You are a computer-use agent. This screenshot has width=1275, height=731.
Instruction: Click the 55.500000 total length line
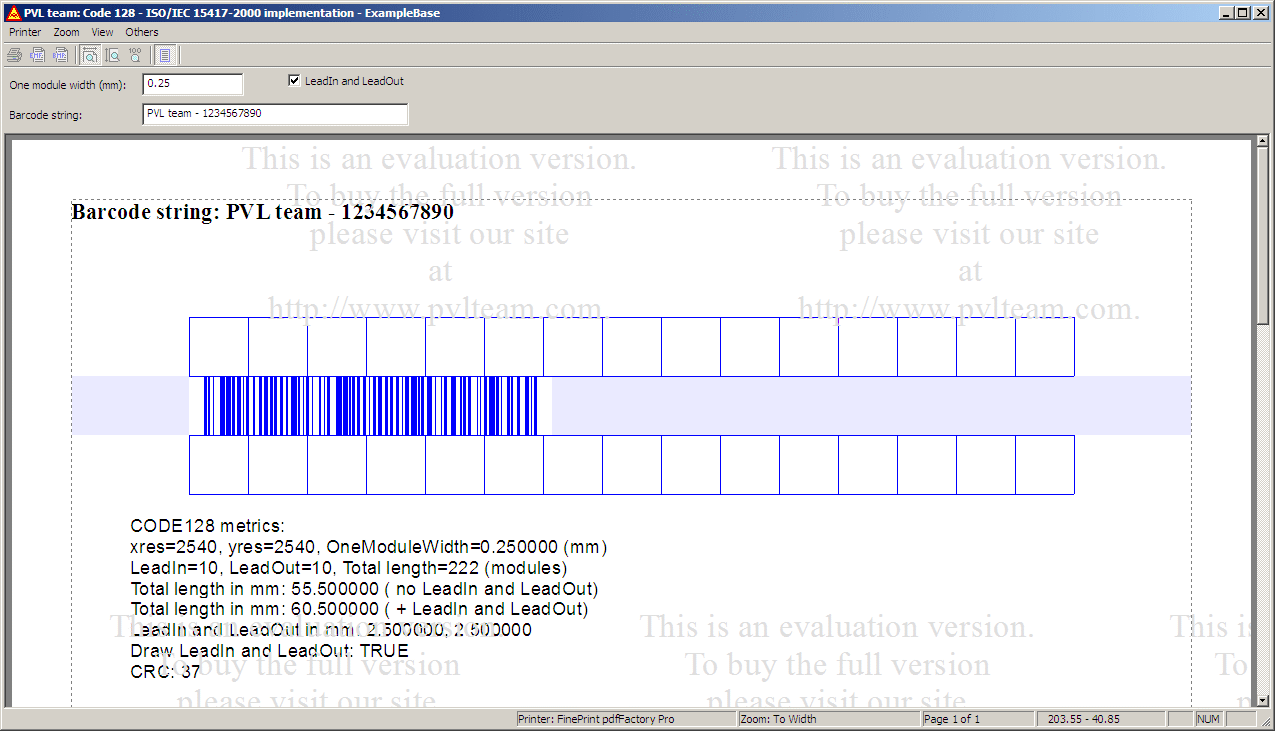364,589
